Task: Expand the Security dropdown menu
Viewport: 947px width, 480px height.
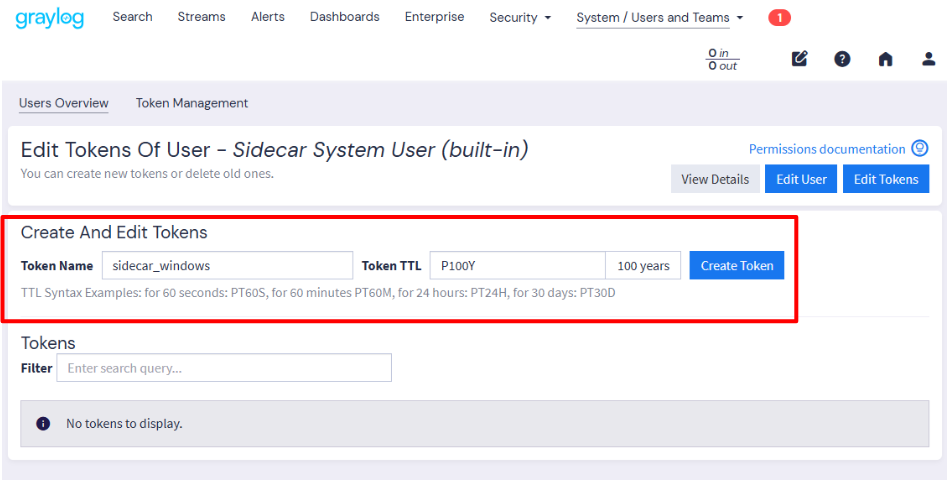Action: [520, 18]
